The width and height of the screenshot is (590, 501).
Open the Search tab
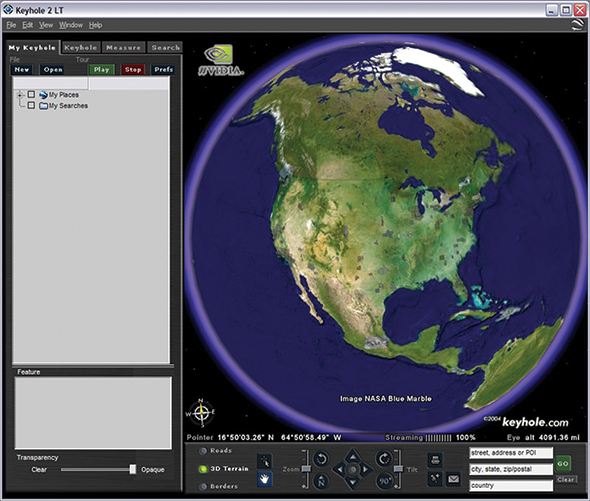point(165,47)
